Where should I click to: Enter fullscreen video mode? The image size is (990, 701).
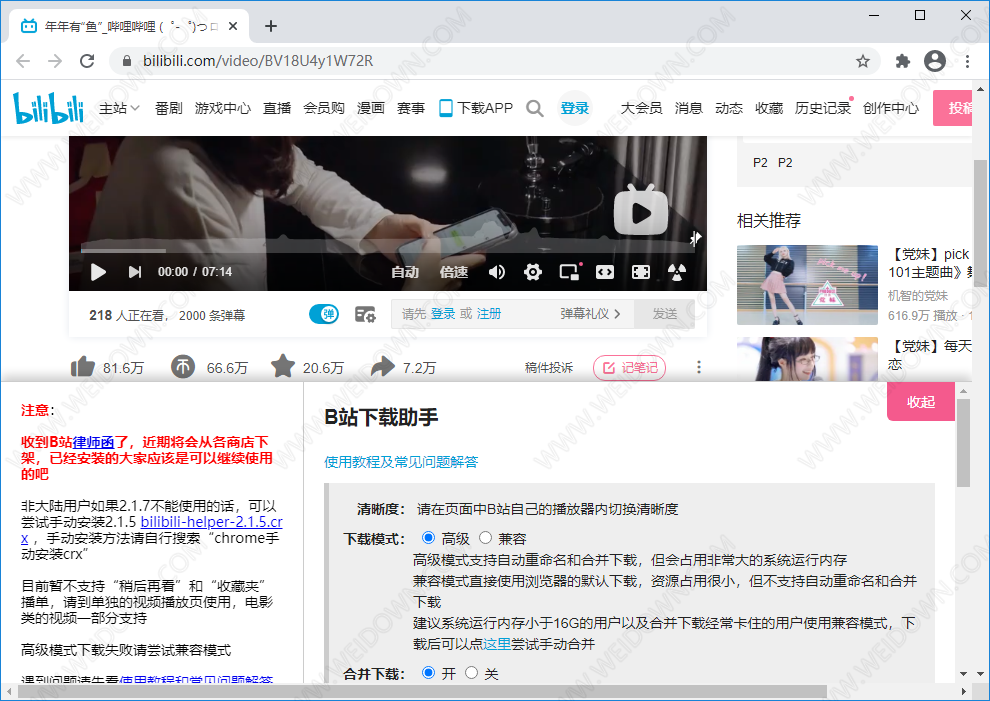tap(641, 272)
